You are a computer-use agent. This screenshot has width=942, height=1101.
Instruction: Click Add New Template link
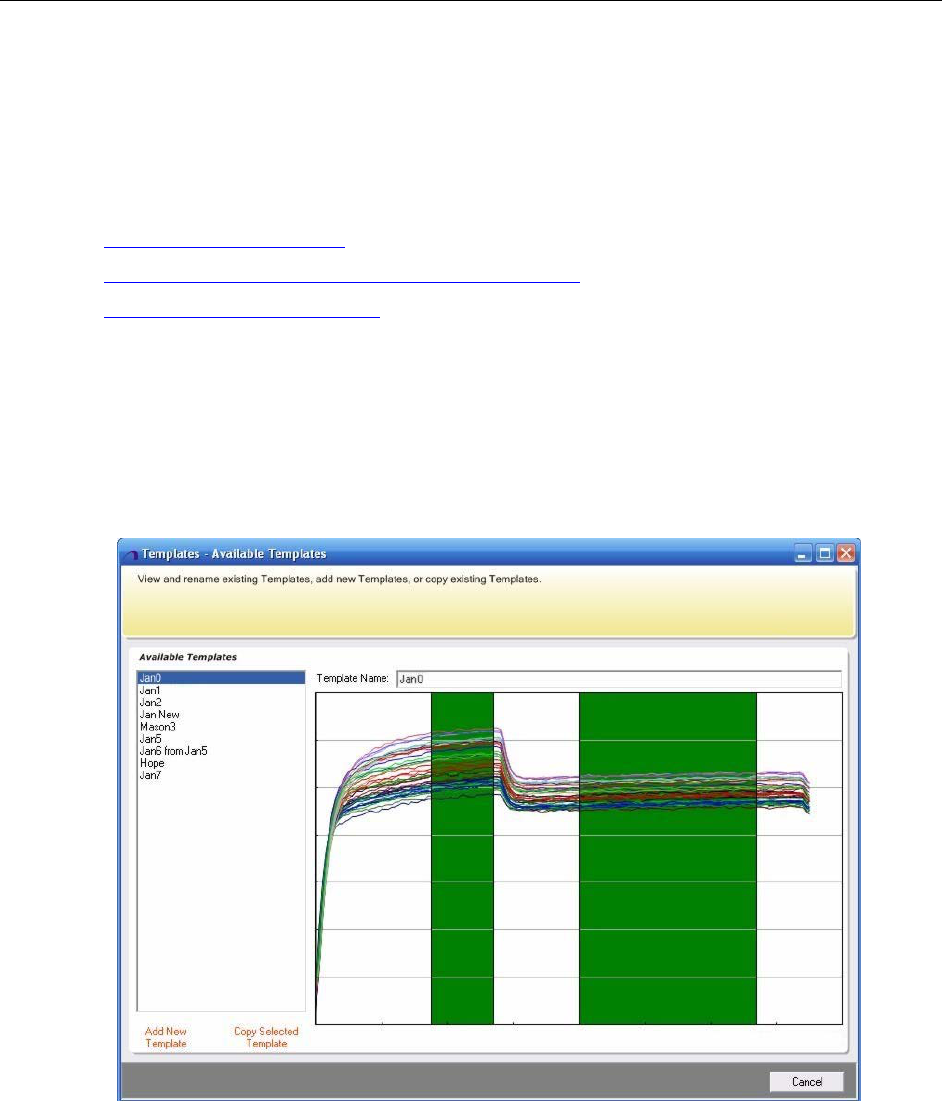(166, 1037)
